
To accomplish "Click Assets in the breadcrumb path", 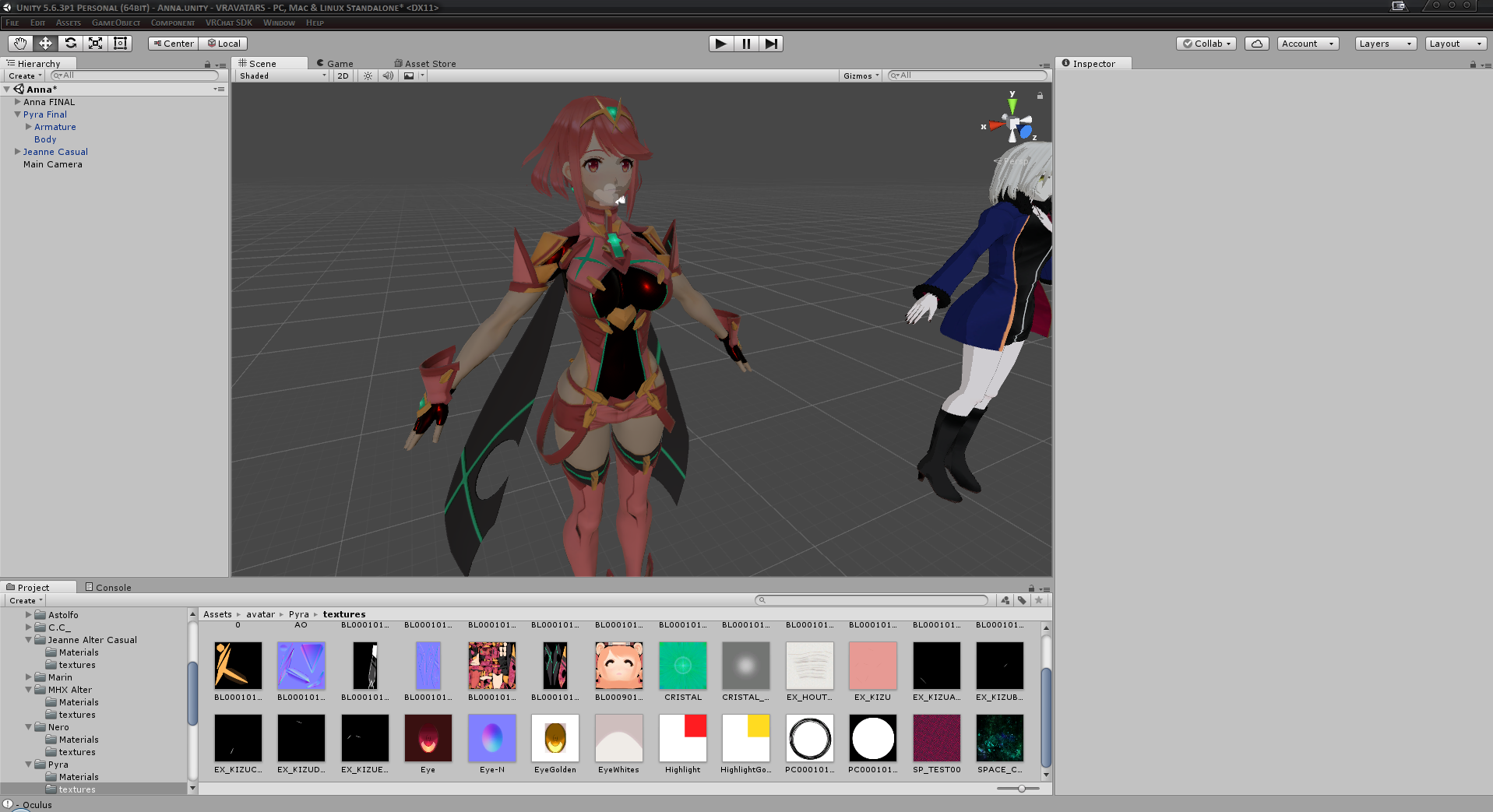I will pos(217,614).
